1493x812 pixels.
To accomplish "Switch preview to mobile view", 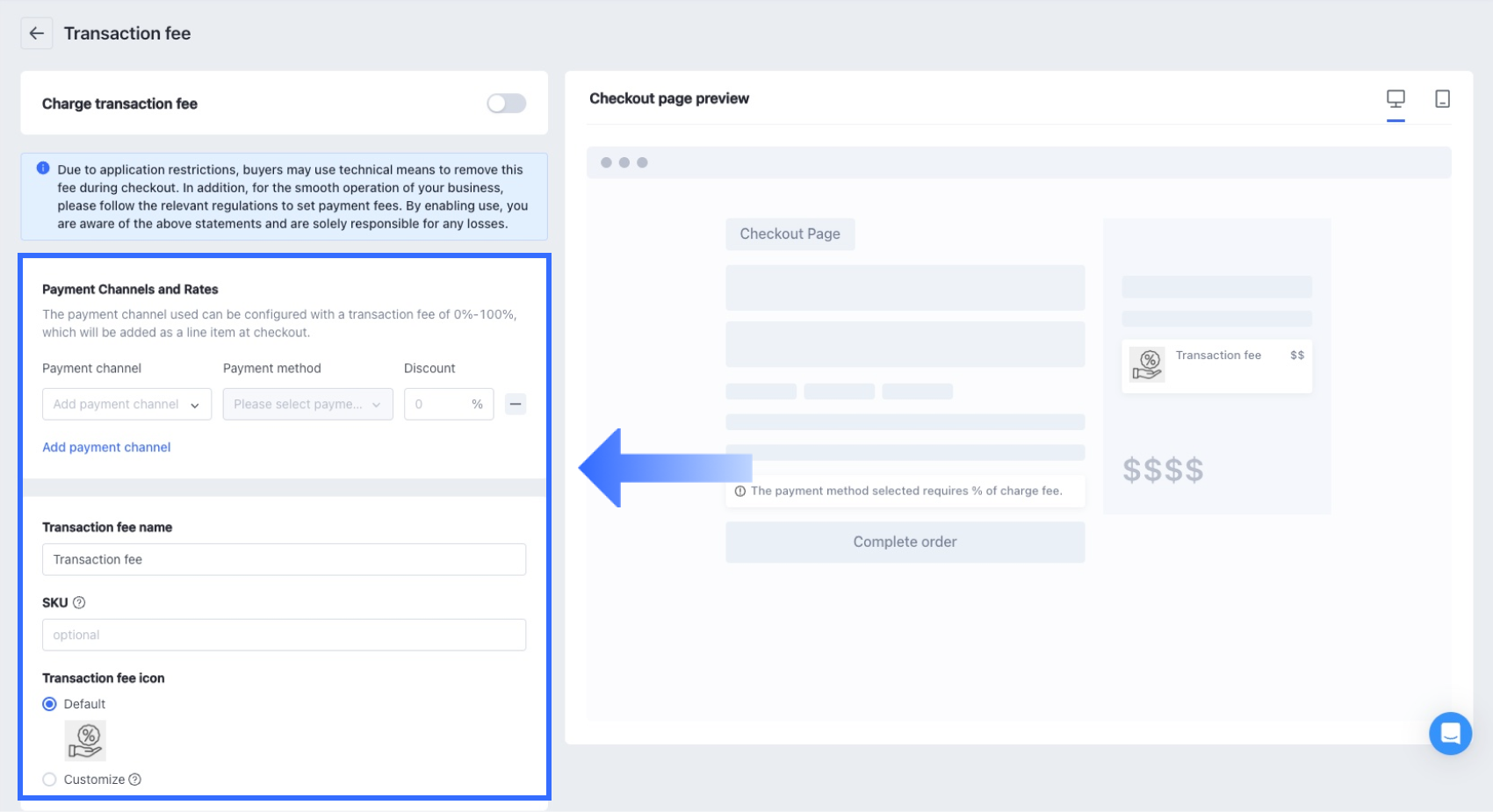I will [x=1442, y=98].
